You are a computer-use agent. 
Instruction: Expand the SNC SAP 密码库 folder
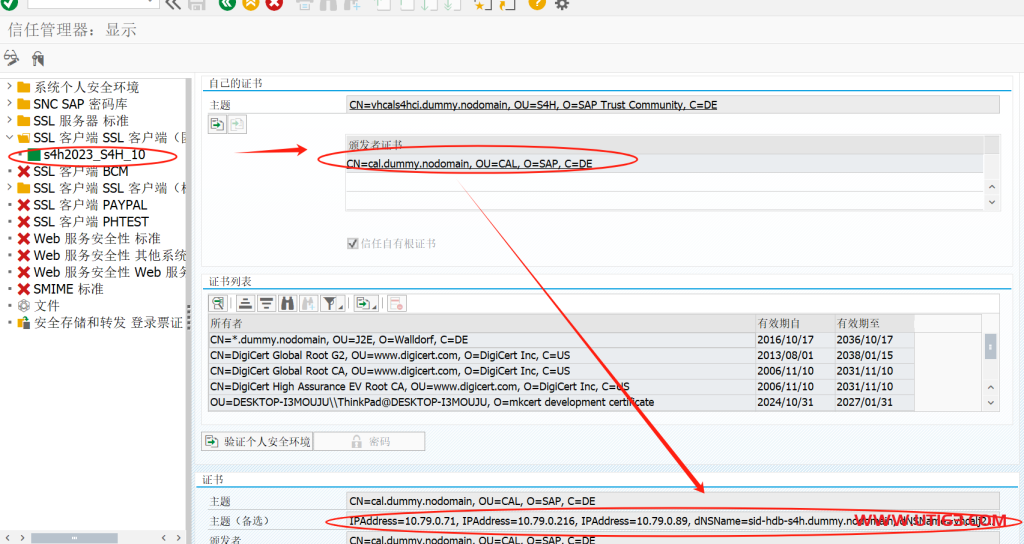pyautogui.click(x=9, y=104)
